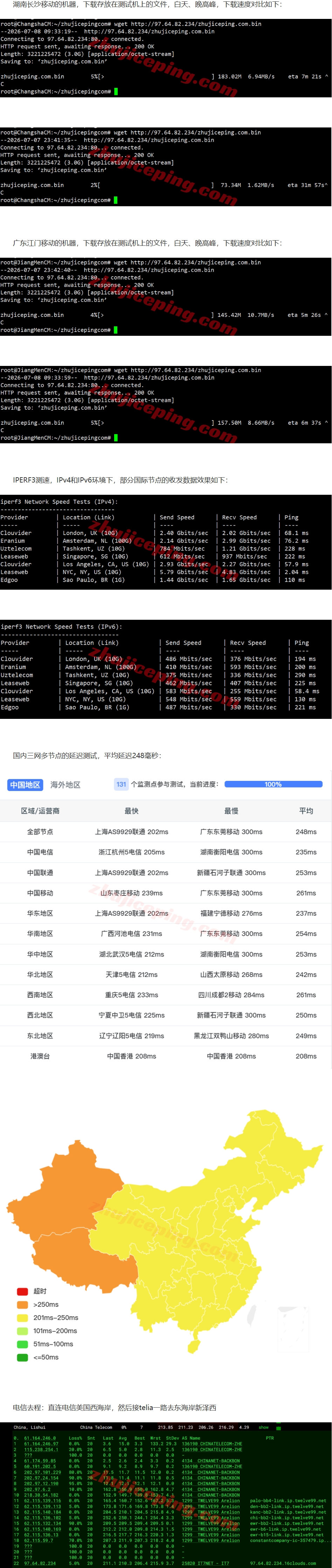Click the 101ms–200ms legend swatch
The image size is (332, 1568).
point(22,1331)
